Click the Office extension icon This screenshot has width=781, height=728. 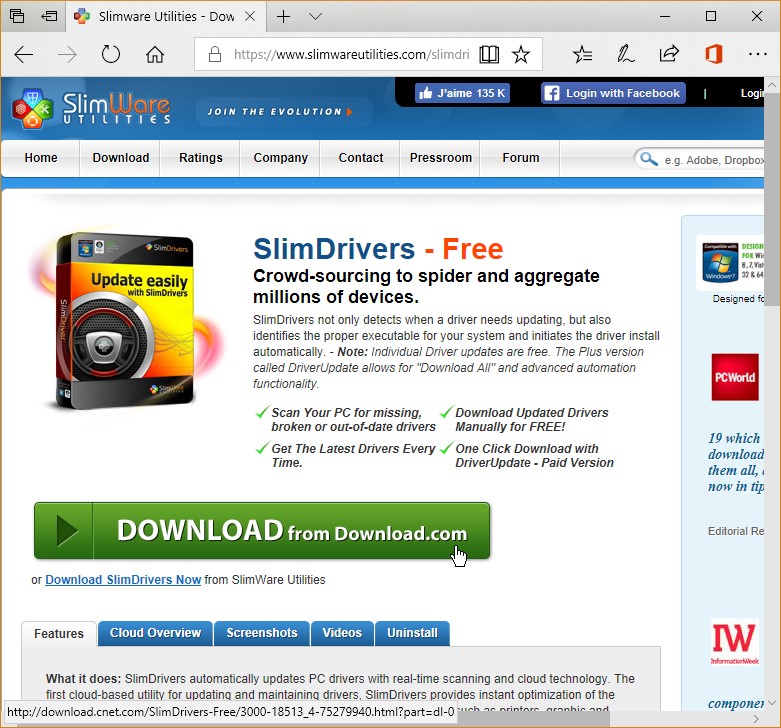pyautogui.click(x=713, y=55)
